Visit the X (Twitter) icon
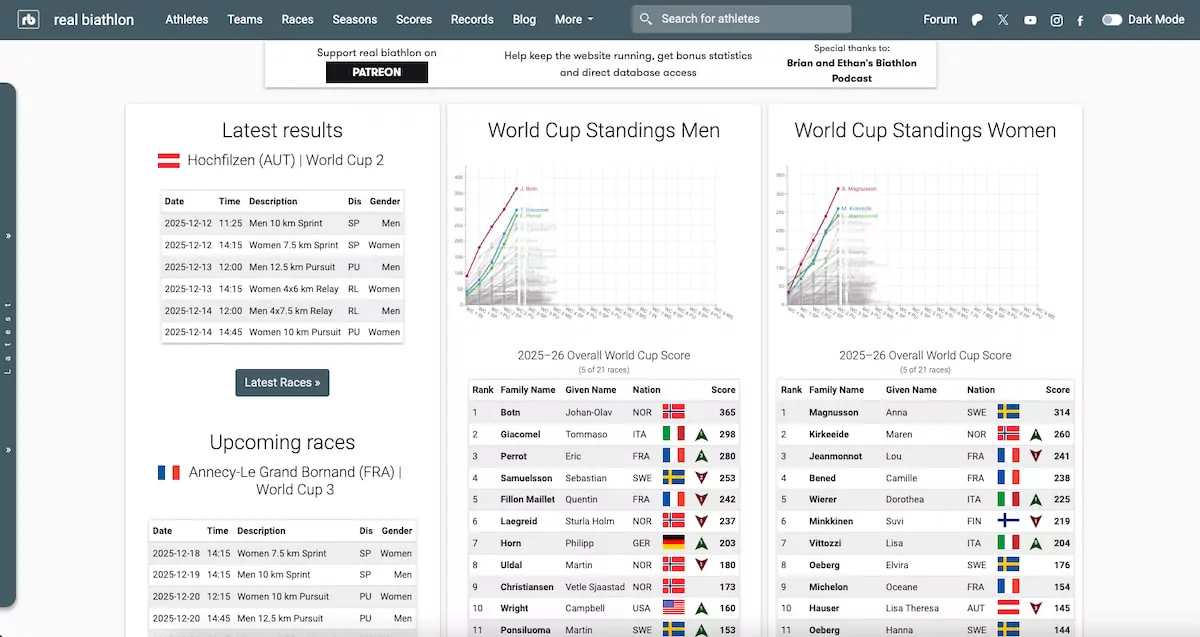The width and height of the screenshot is (1200, 637). 1003,19
